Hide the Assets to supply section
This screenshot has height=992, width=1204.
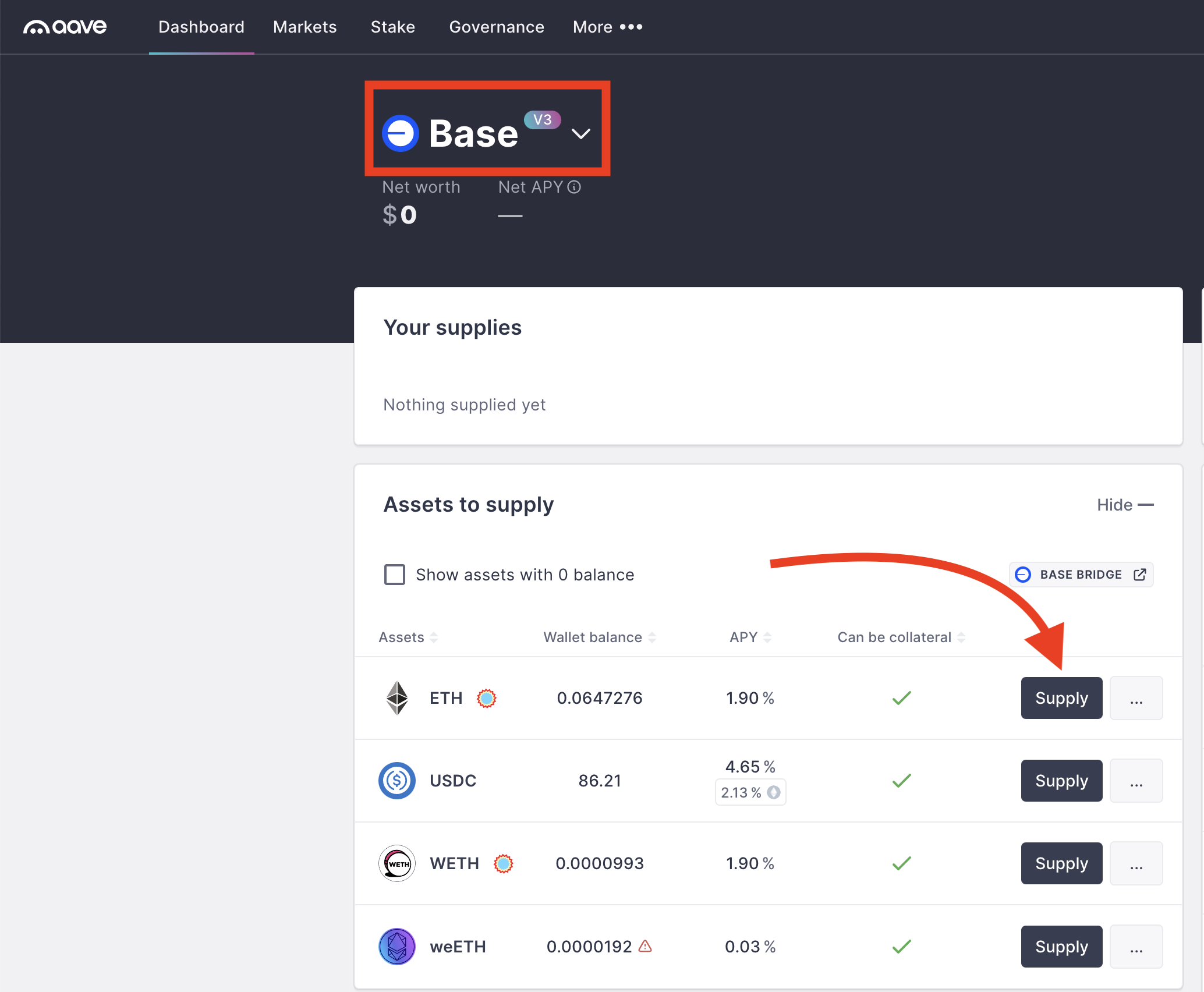(x=1124, y=505)
